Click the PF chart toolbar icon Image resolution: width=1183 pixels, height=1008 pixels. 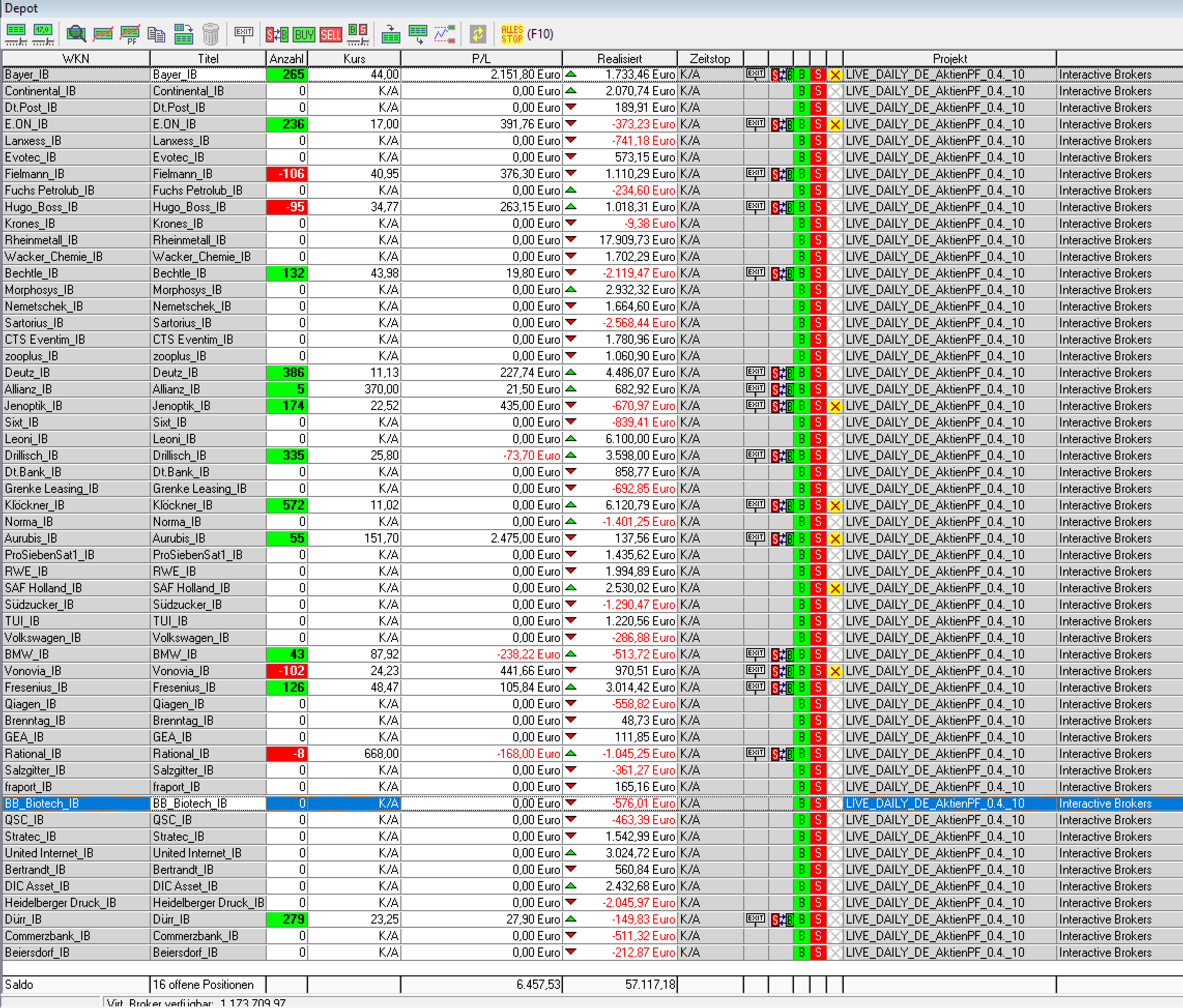pyautogui.click(x=130, y=34)
